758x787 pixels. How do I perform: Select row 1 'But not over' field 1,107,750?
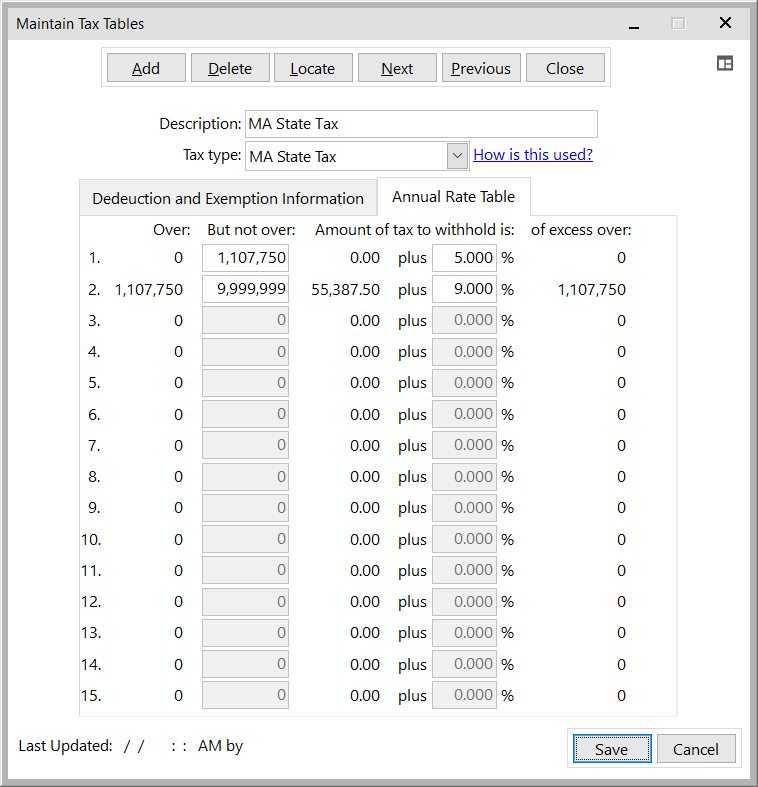click(246, 258)
